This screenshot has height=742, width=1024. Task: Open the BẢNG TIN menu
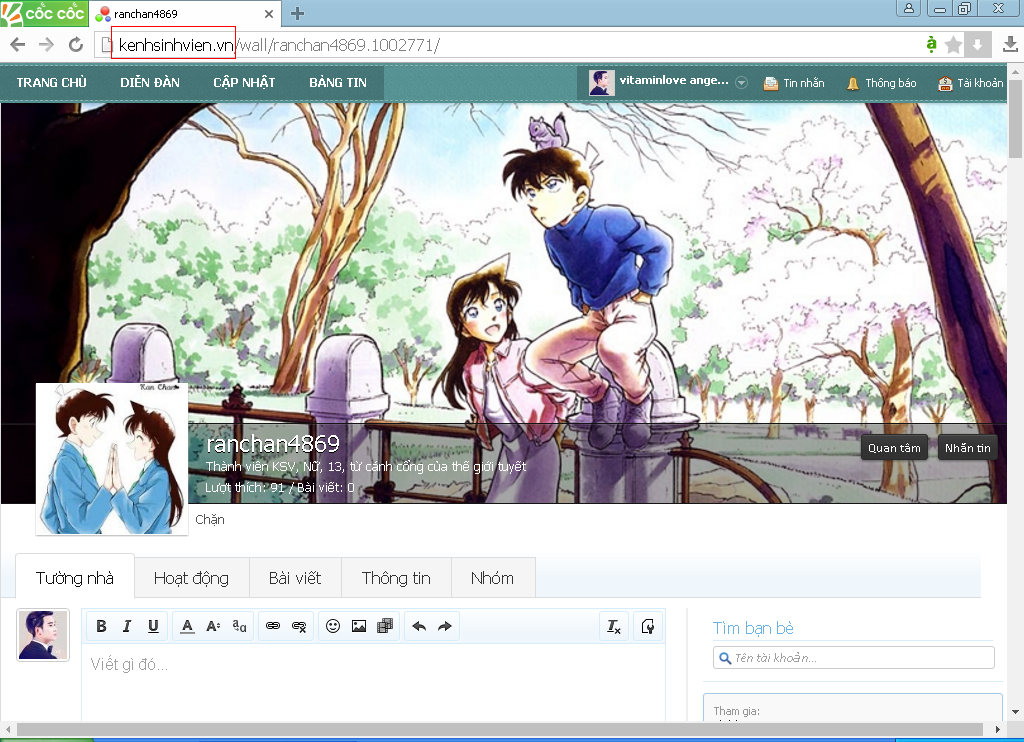point(338,83)
